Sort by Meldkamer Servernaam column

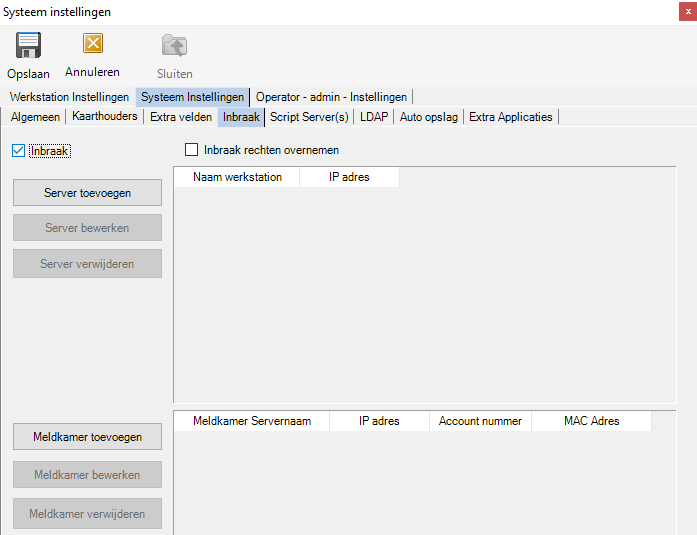click(252, 421)
